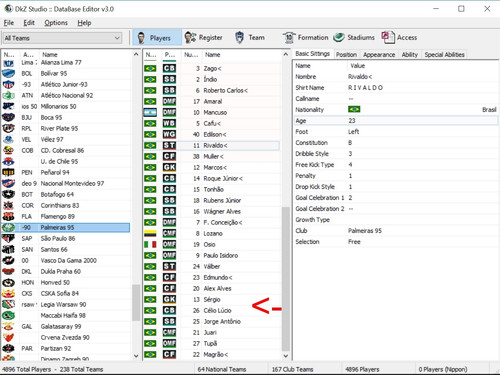Viewport: 500px width, 375px height.
Task: Click the ST position badge for Rivaldo
Action: point(169,145)
